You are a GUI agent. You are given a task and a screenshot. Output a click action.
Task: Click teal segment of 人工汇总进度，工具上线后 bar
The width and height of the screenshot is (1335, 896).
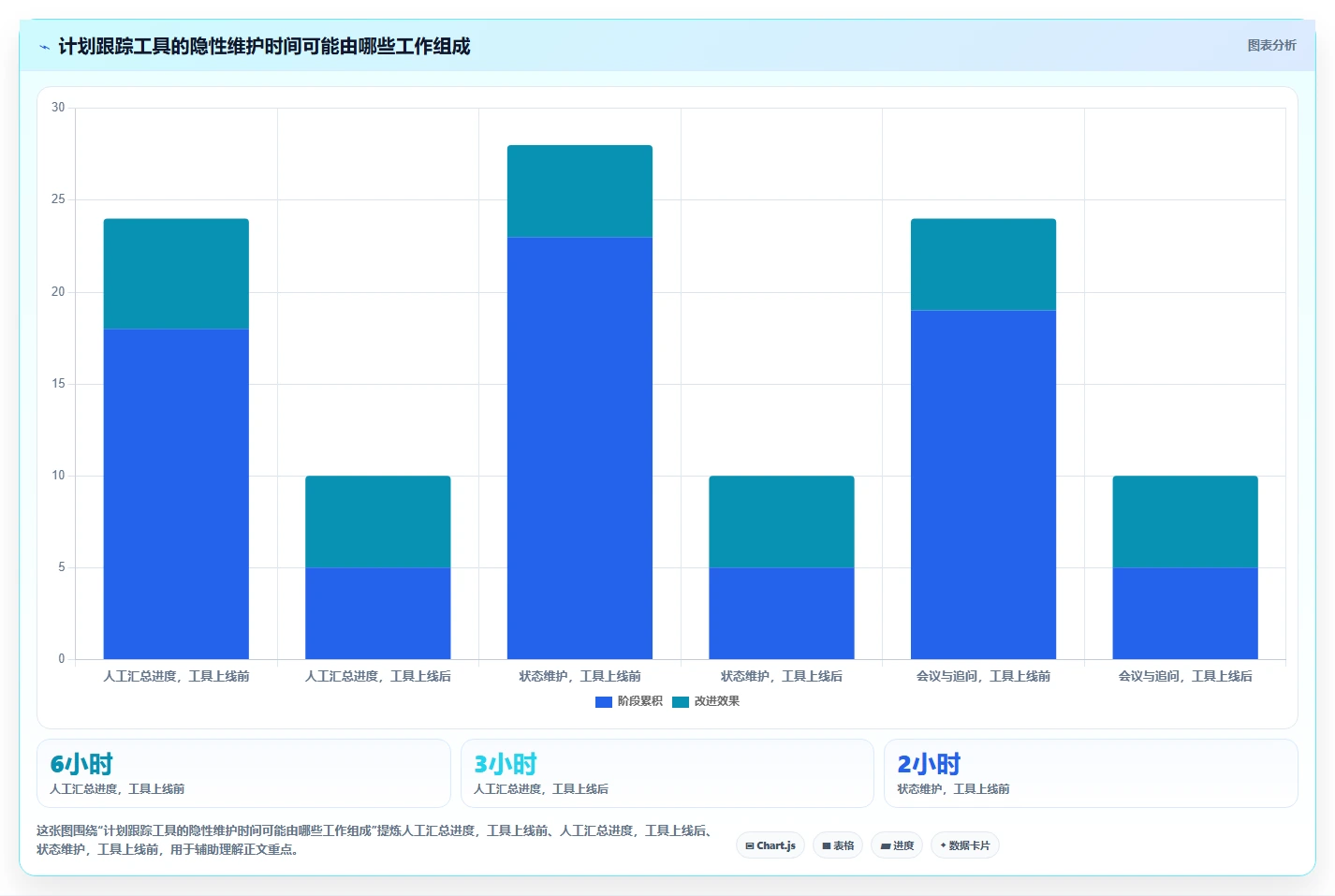pos(378,521)
